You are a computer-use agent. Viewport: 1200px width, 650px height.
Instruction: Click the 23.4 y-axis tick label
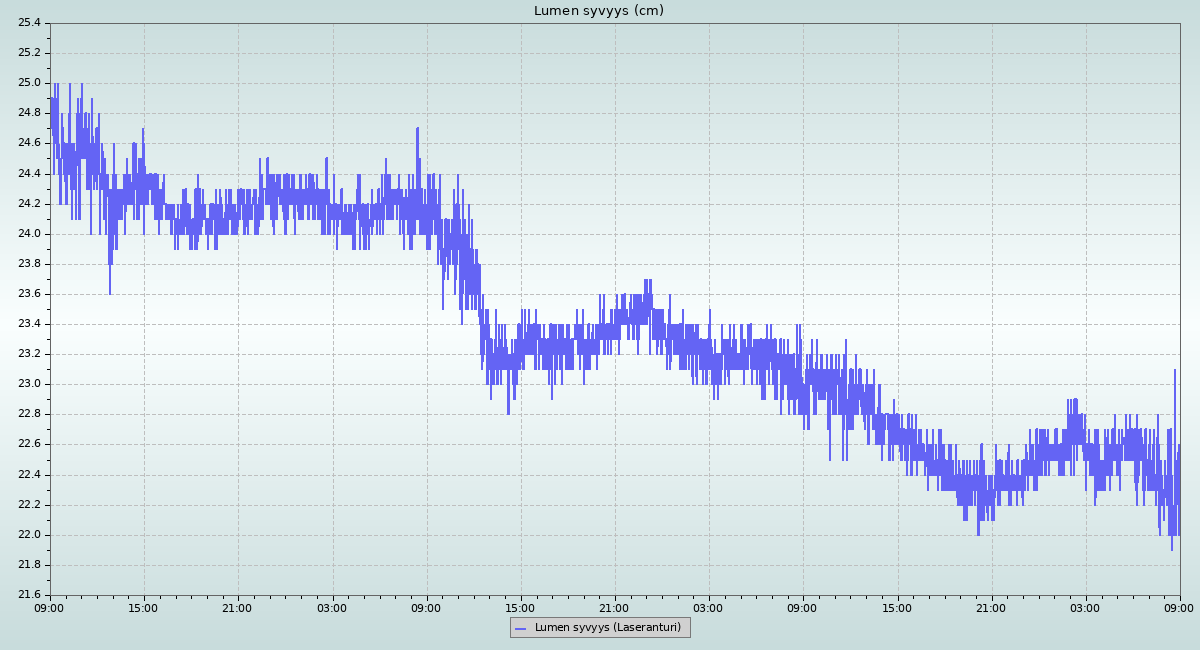point(29,323)
